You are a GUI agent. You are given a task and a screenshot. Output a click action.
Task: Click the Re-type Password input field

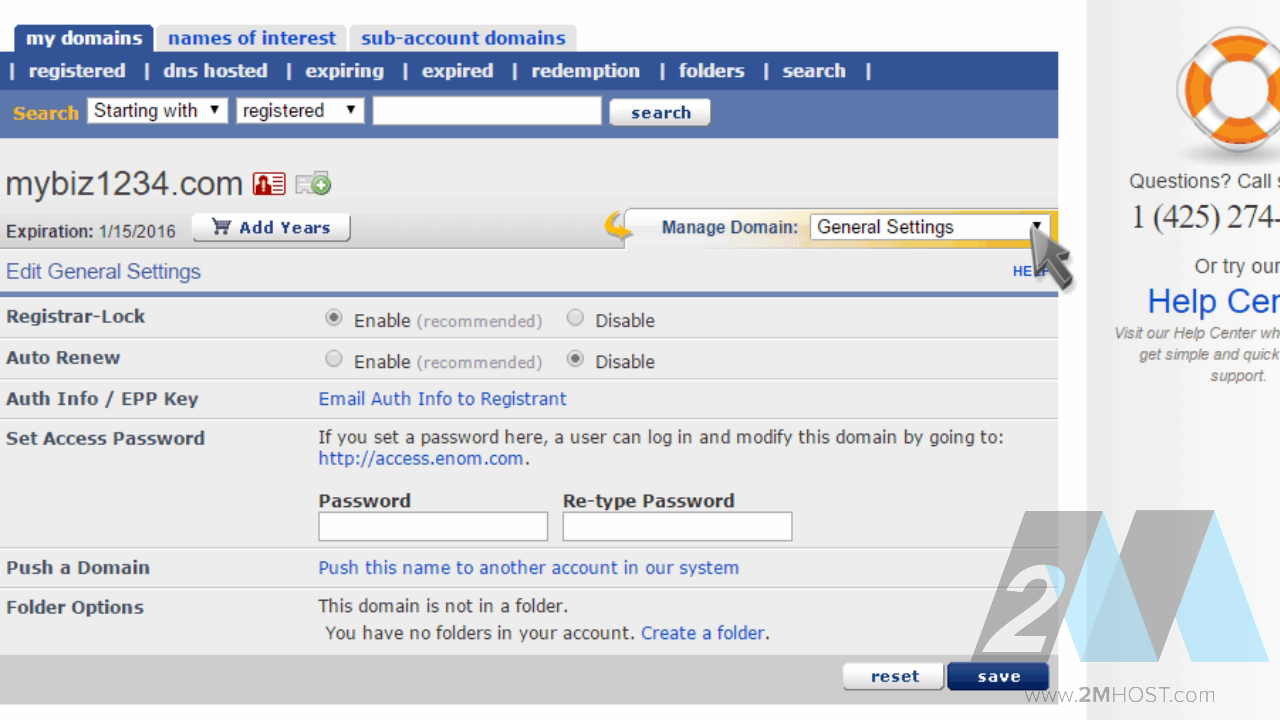677,526
